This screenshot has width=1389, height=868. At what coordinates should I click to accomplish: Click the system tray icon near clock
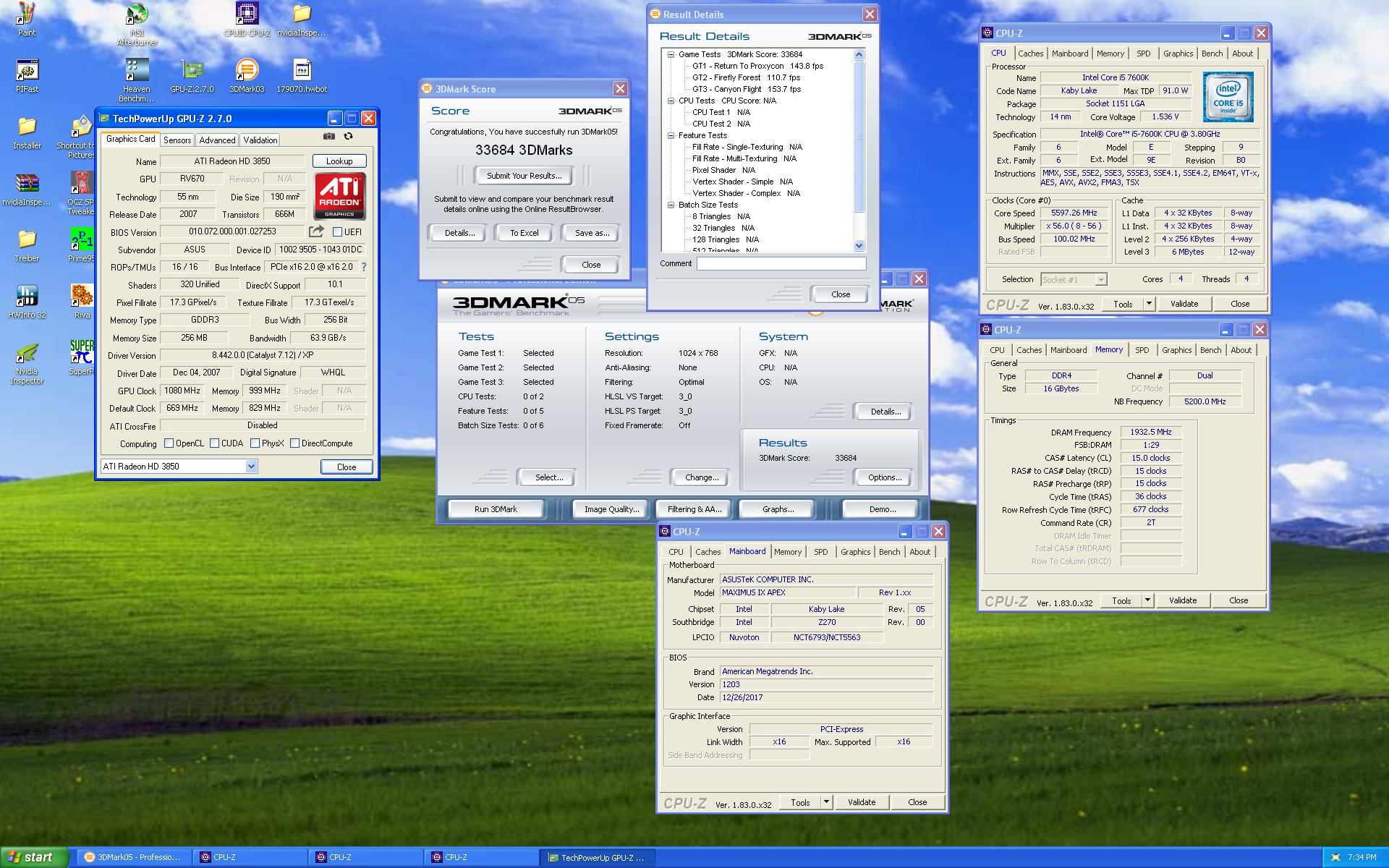click(x=1335, y=858)
